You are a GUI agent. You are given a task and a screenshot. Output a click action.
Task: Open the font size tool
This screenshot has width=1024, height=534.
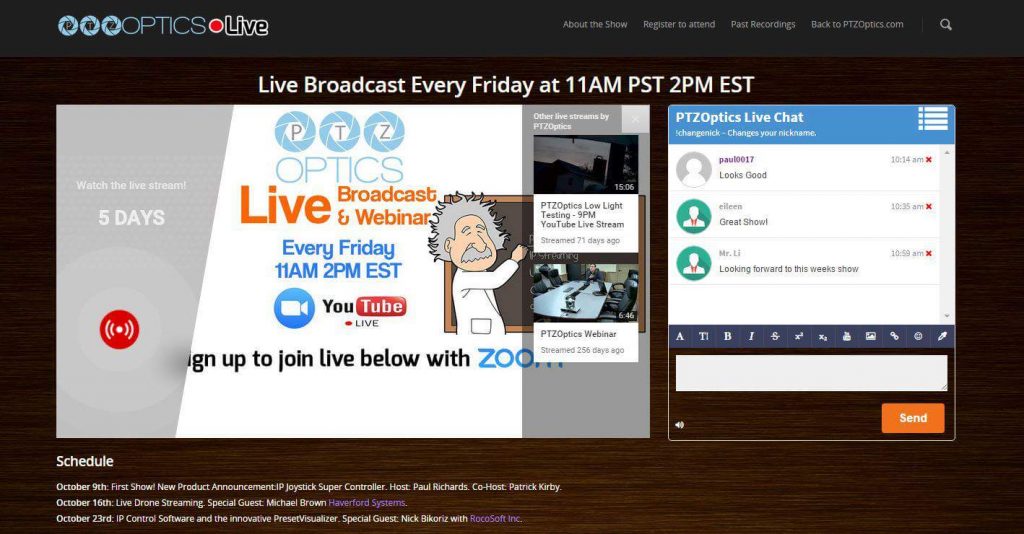point(703,336)
